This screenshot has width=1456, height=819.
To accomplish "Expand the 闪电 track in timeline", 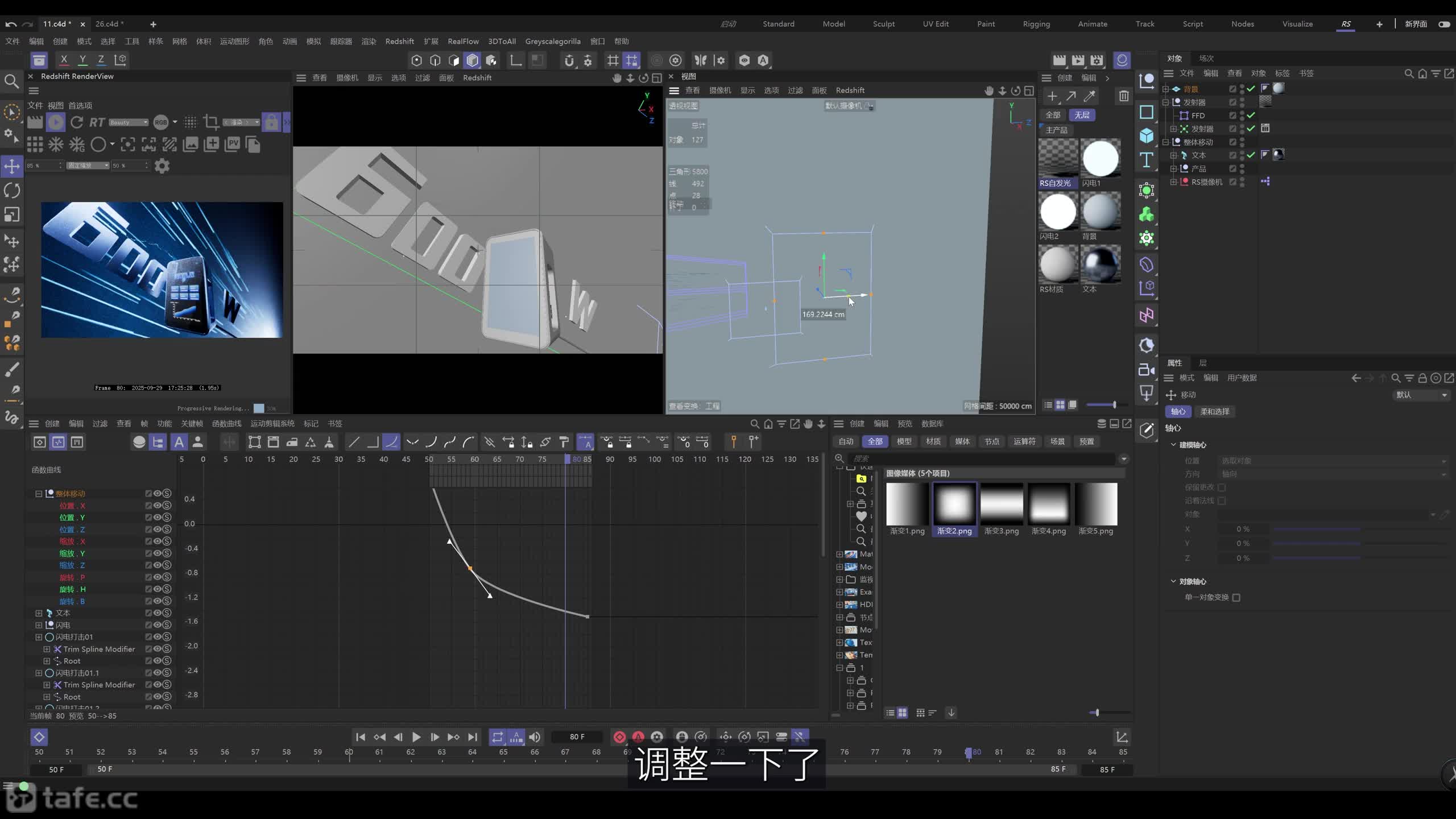I will (39, 625).
